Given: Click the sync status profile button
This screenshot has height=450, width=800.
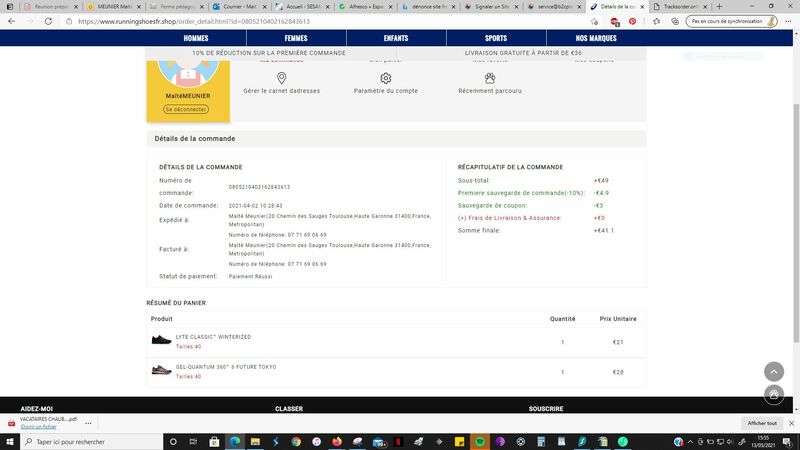Looking at the screenshot, I should [x=731, y=21].
